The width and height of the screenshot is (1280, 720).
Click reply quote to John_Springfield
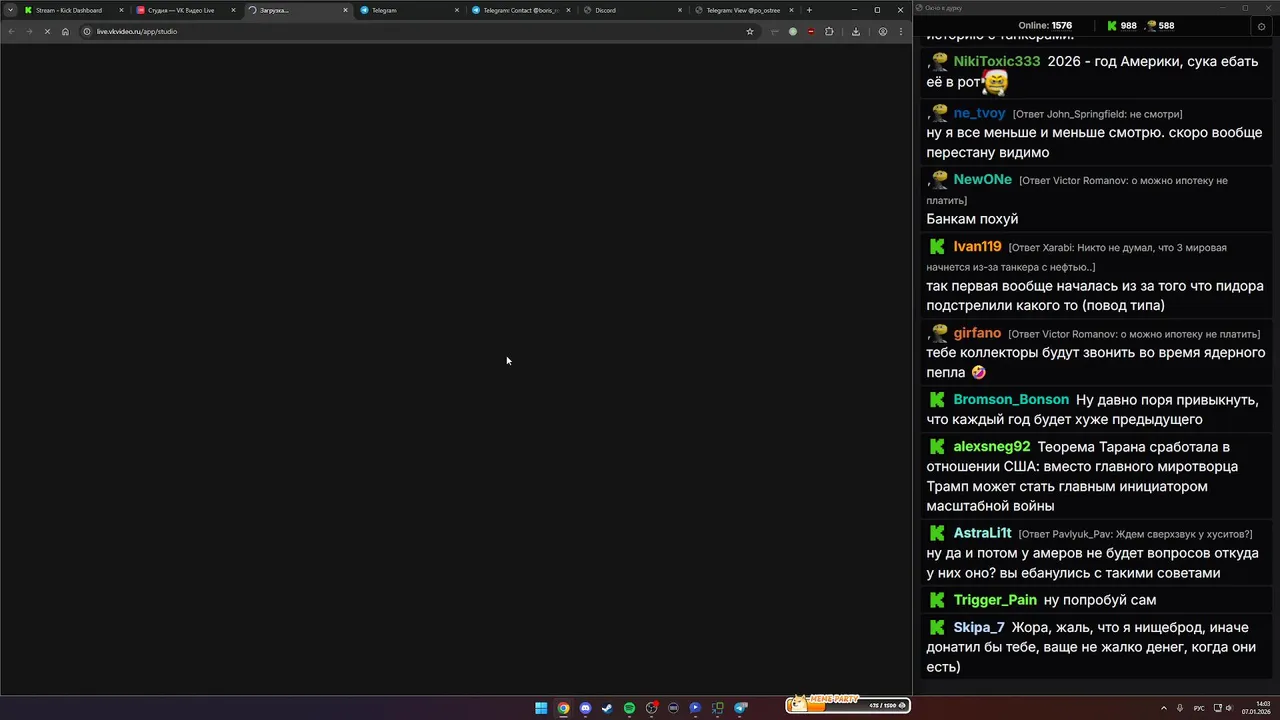click(1097, 114)
